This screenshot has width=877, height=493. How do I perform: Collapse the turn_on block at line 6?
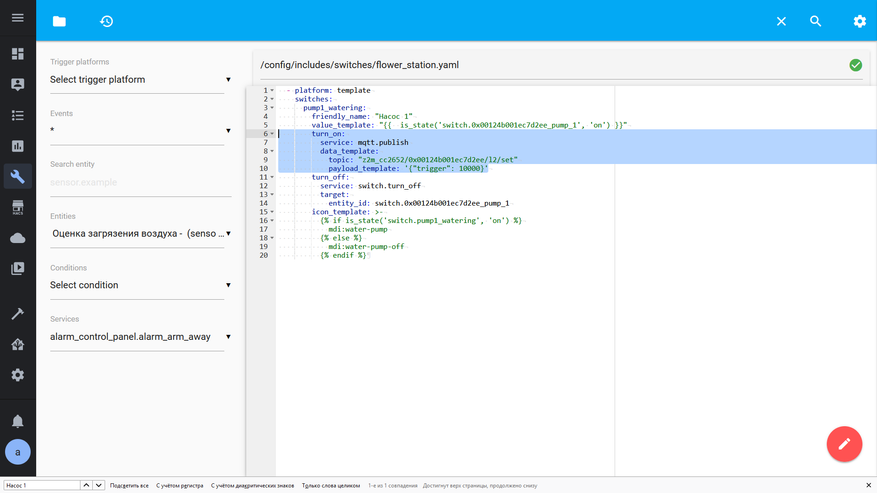[272, 134]
